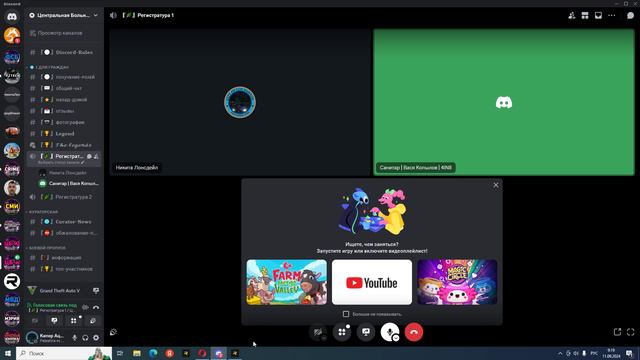Launch Farm Merge Valley activity
Screen dimensions: 640x360
click(287, 282)
